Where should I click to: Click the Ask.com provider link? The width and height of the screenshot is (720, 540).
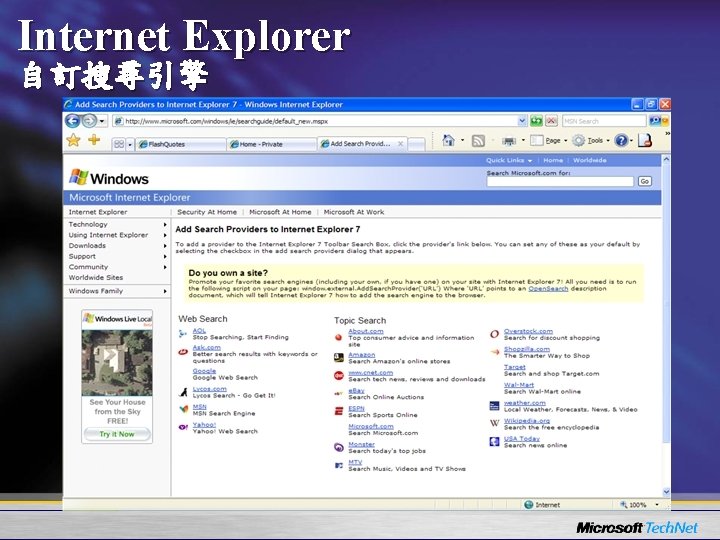point(207,348)
